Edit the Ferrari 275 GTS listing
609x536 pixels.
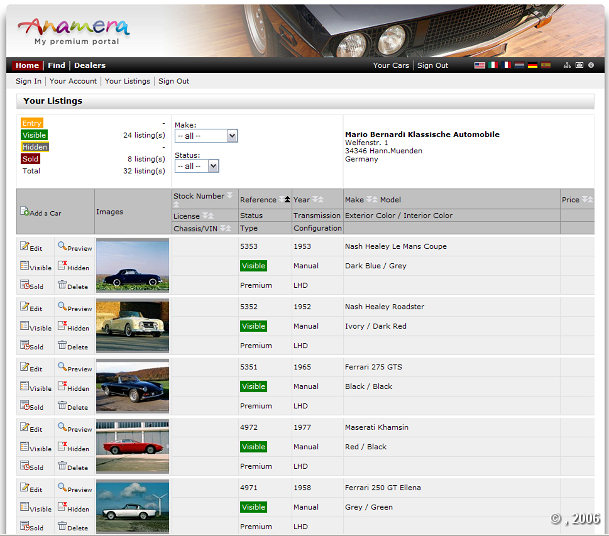(x=31, y=367)
